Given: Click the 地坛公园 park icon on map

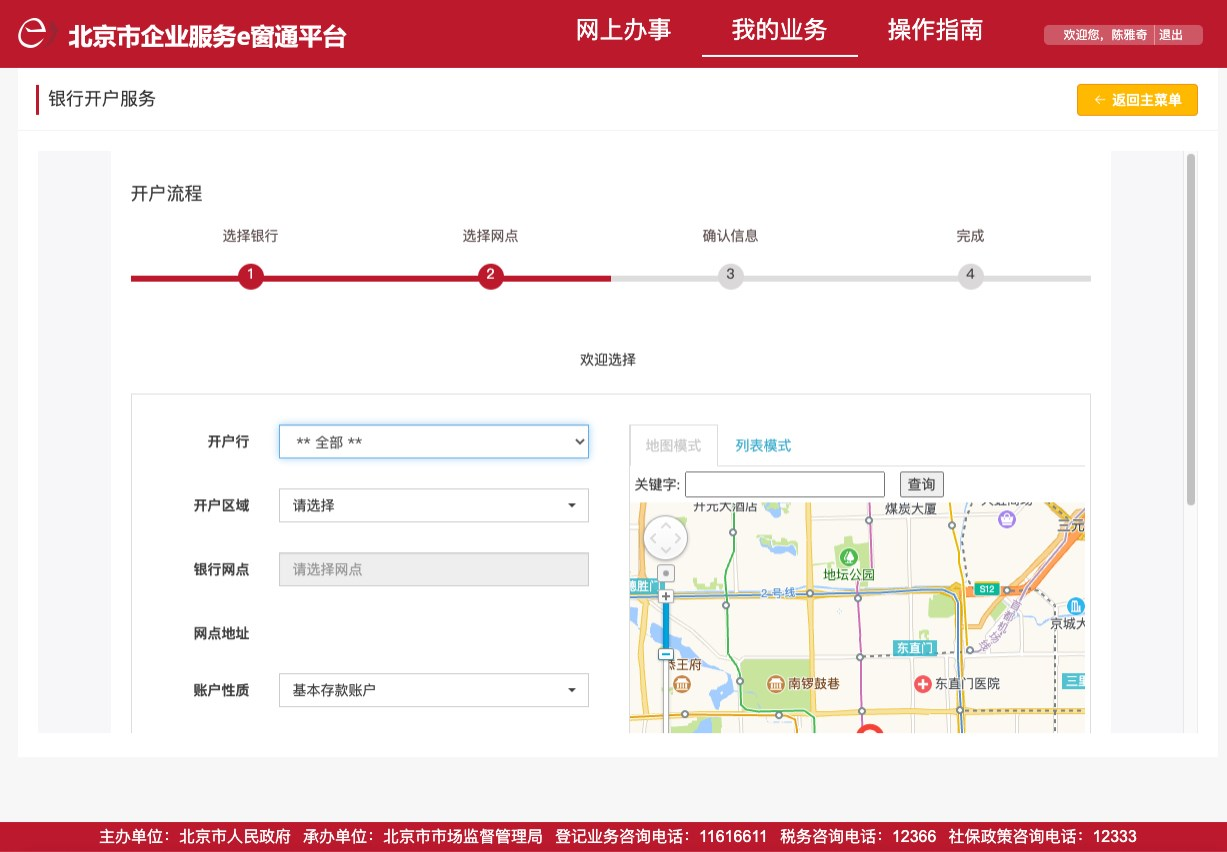Looking at the screenshot, I should coord(849,555).
